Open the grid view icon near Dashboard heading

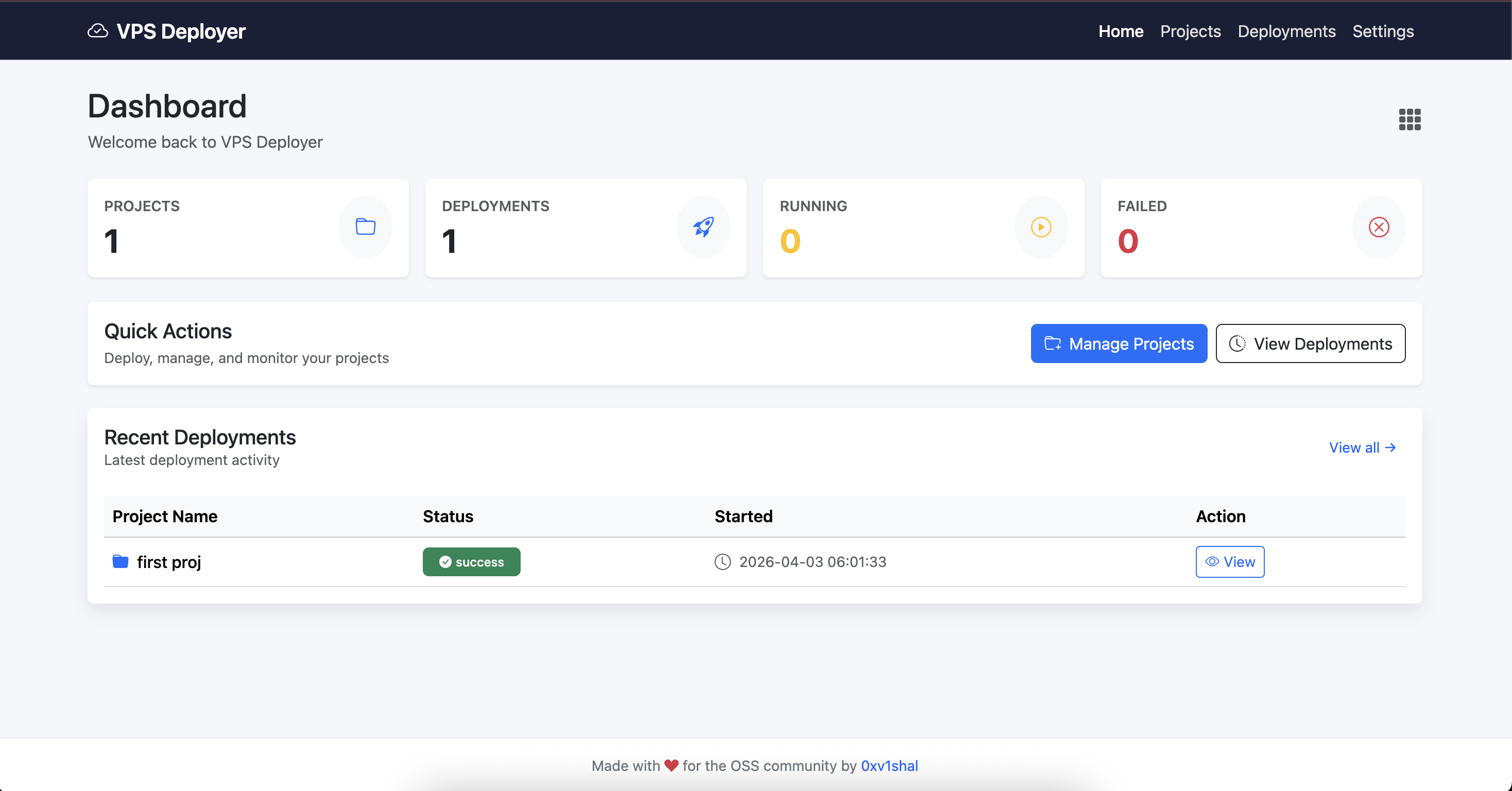(x=1410, y=118)
